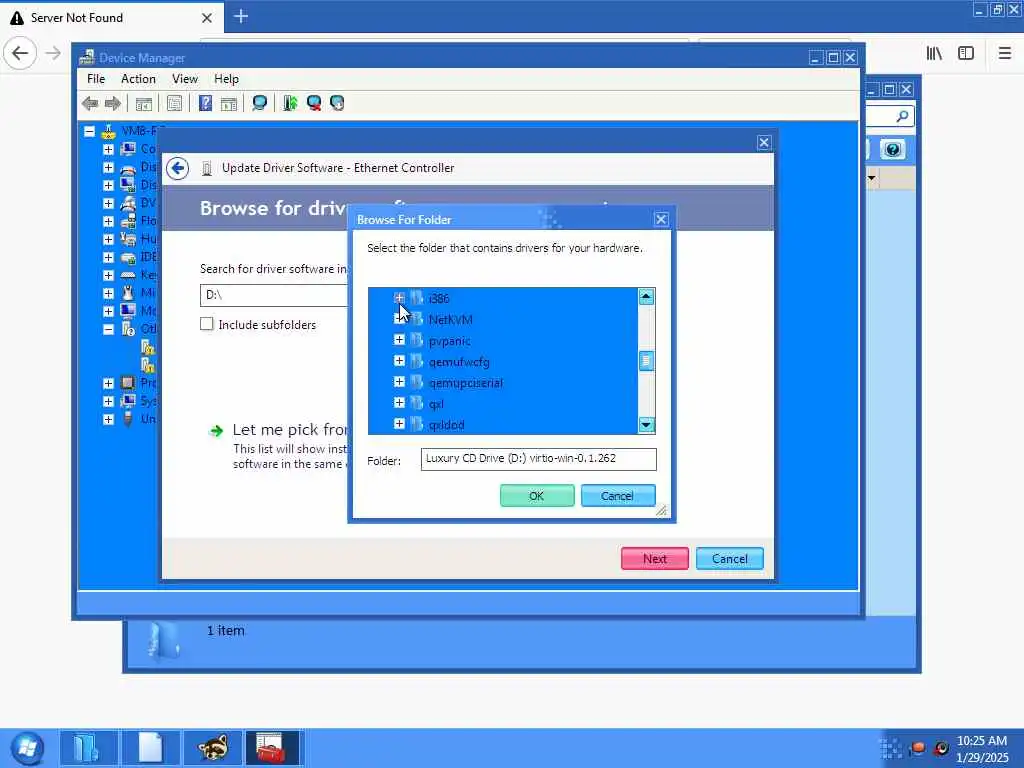Select the qemupciserial folder name

(x=466, y=382)
